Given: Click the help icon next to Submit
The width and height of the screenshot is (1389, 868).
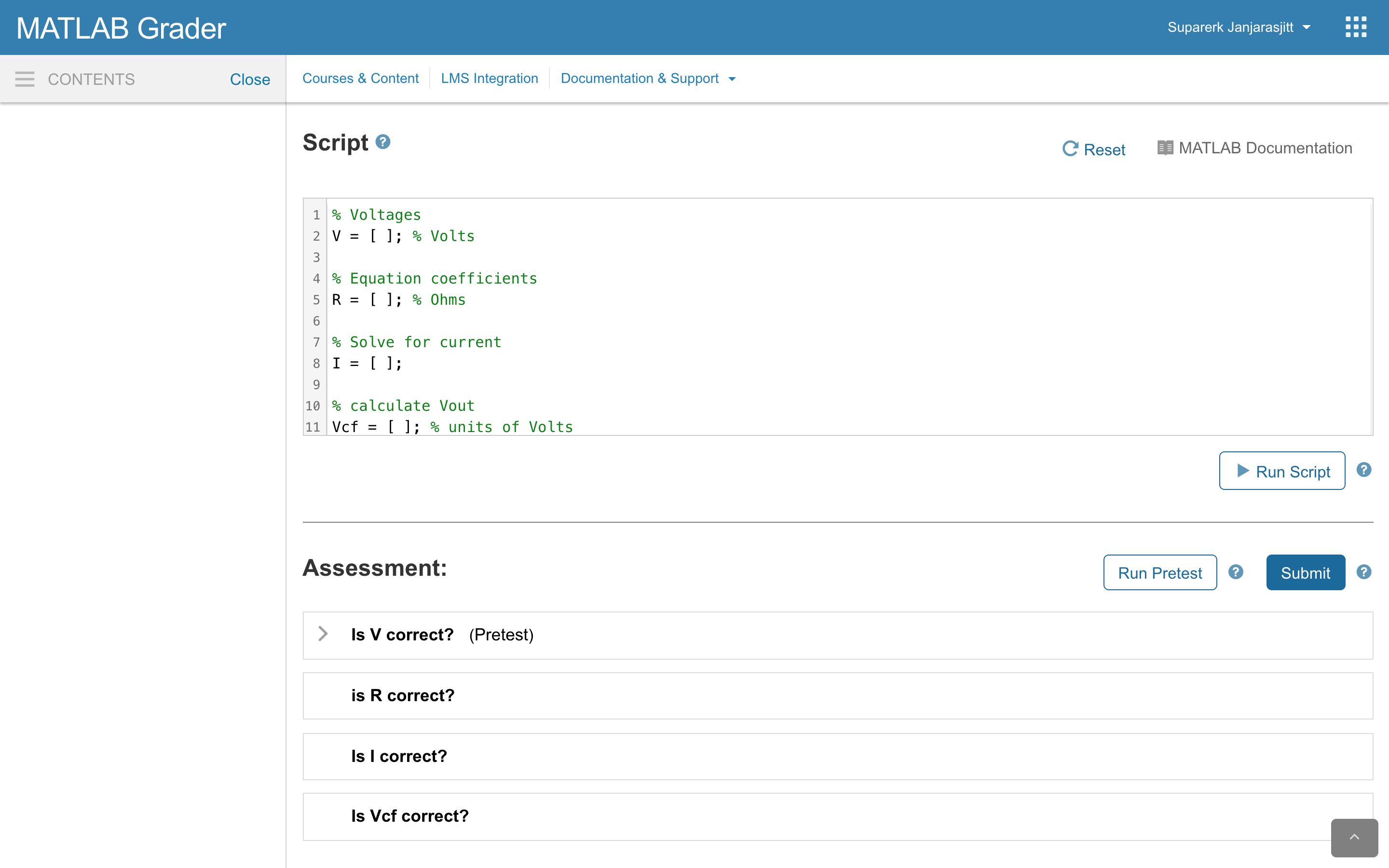Looking at the screenshot, I should click(x=1364, y=572).
